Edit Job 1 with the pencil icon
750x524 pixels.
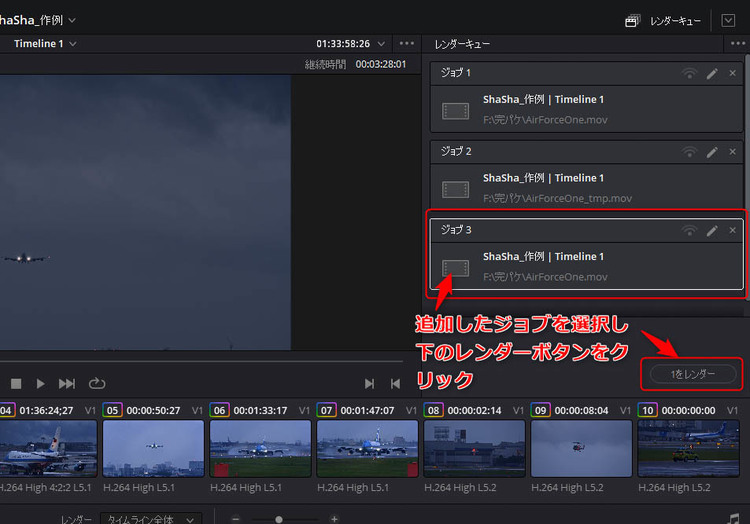(x=712, y=73)
